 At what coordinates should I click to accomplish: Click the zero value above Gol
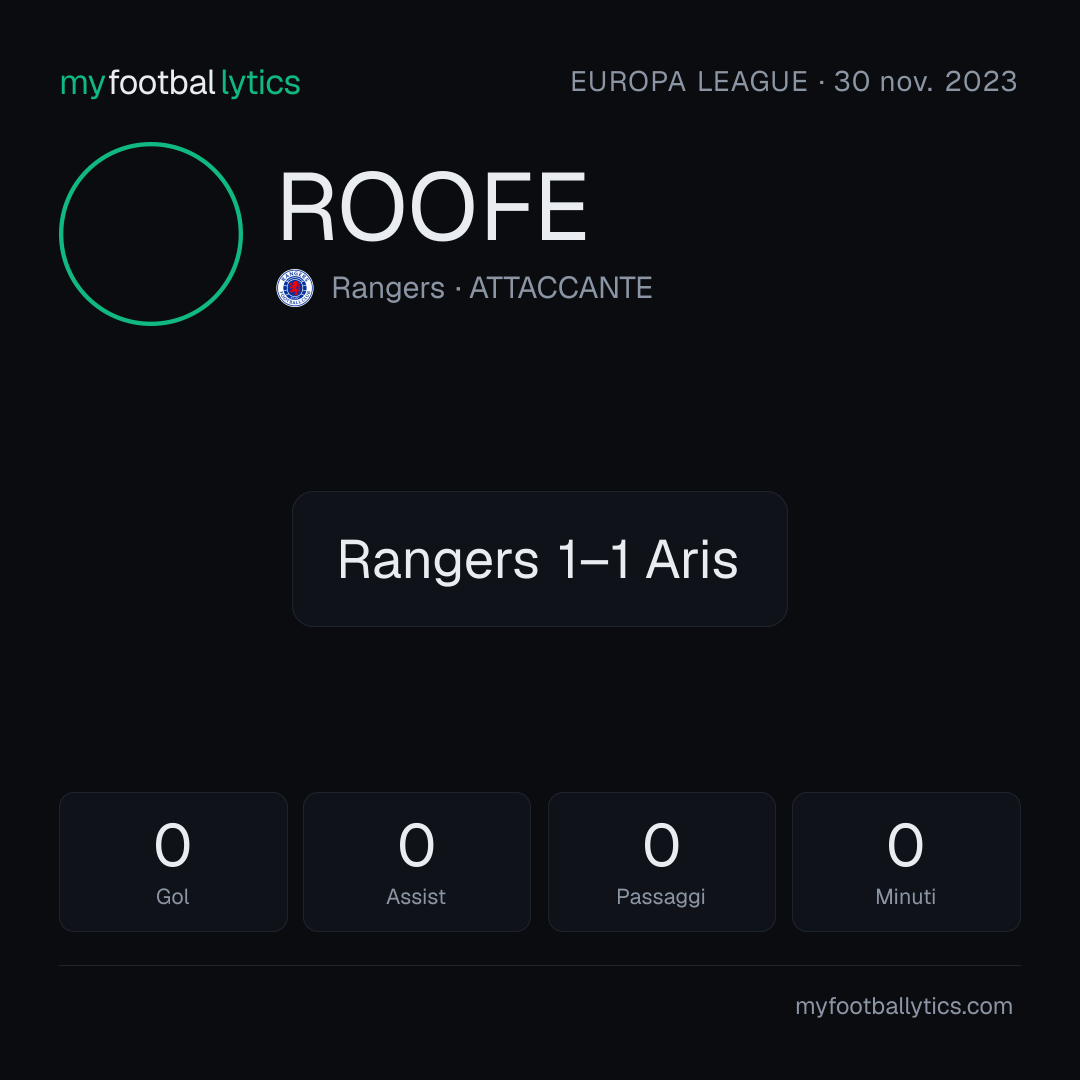(172, 845)
